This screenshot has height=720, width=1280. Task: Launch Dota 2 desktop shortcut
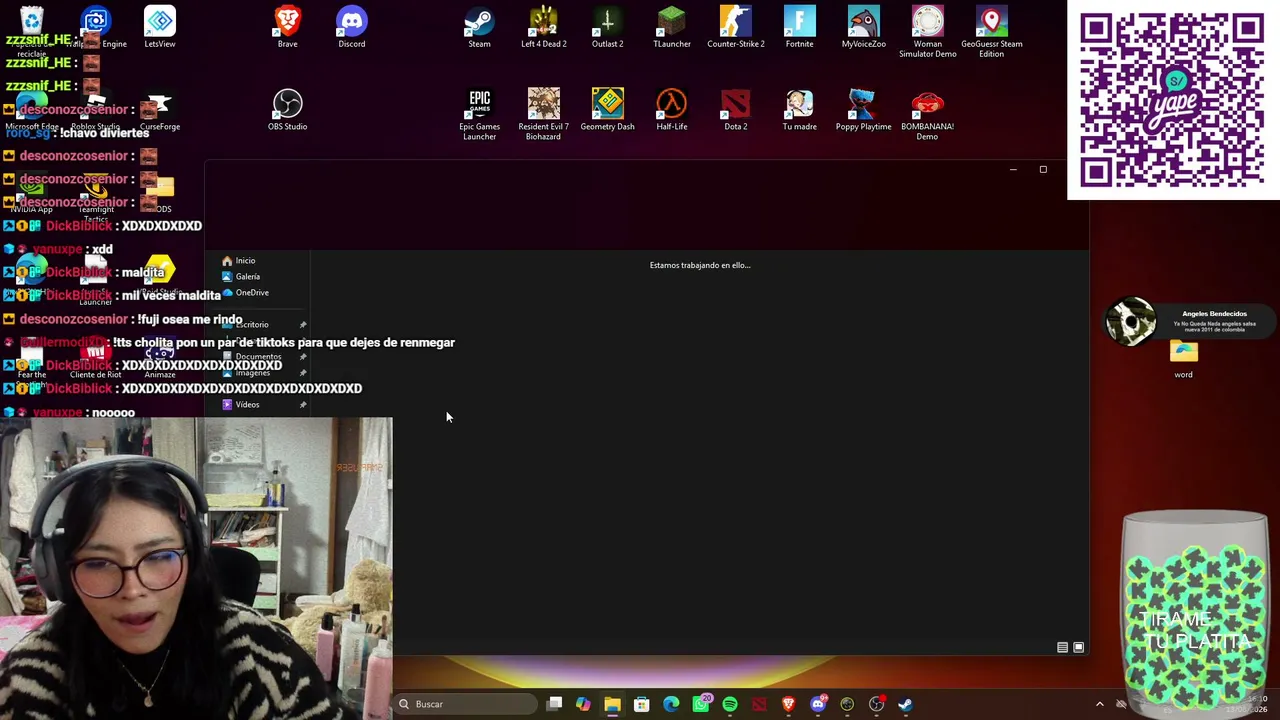click(735, 110)
